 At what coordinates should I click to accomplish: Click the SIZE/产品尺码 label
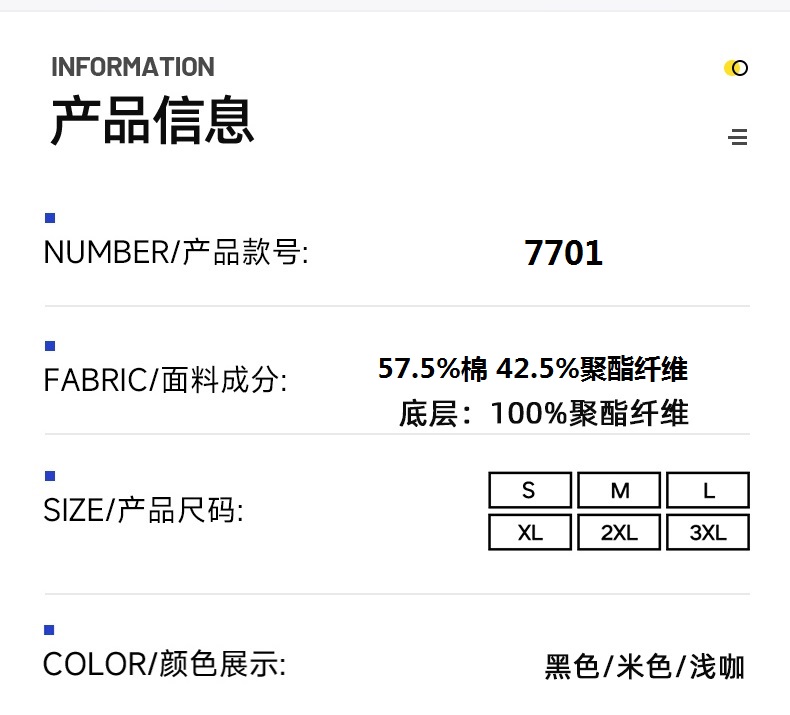pyautogui.click(x=143, y=510)
